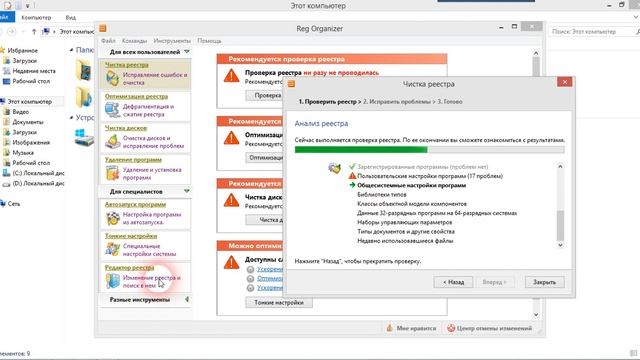Switch to Компьютер tab in Explorer ribbon
Image resolution: width=640 pixels, height=360 pixels.
(36, 18)
